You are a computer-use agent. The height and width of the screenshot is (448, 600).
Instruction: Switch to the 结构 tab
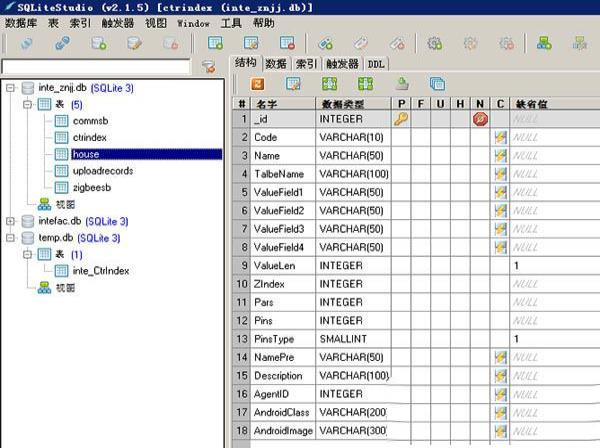click(246, 63)
